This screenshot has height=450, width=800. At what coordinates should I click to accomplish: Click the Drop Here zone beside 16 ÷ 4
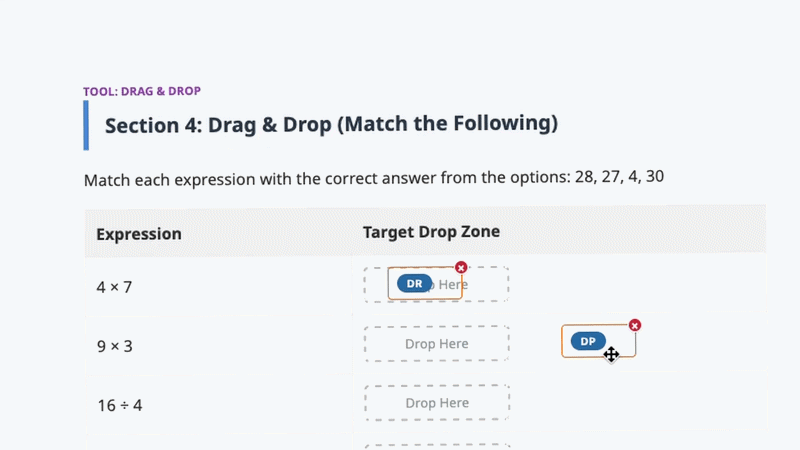pos(436,403)
